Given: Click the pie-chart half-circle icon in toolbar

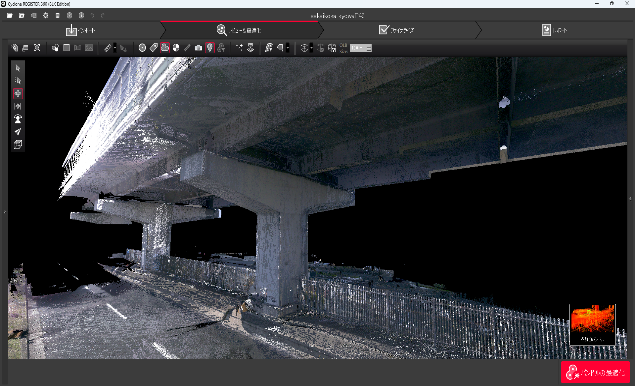Looking at the screenshot, I should (x=176, y=48).
